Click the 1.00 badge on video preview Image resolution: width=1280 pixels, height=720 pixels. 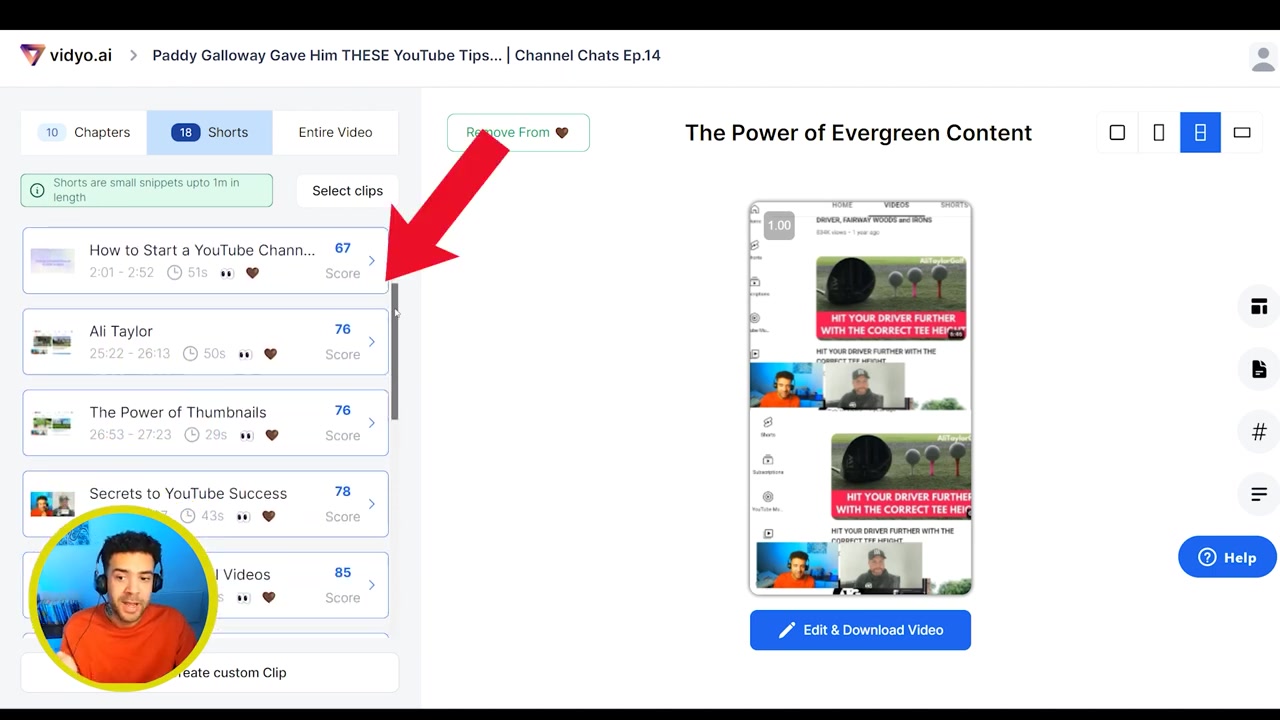[779, 225]
